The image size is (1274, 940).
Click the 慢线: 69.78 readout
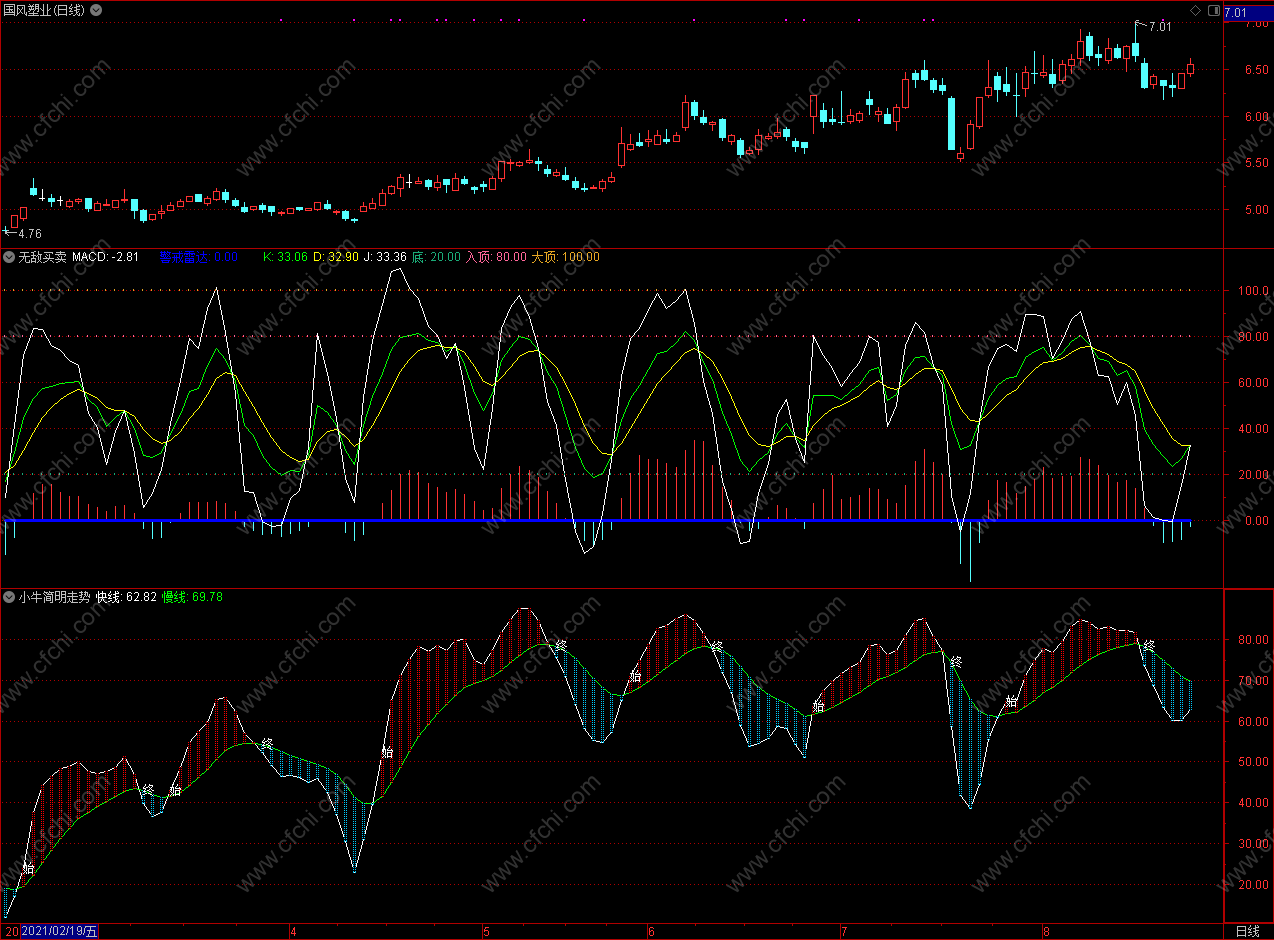pyautogui.click(x=192, y=597)
